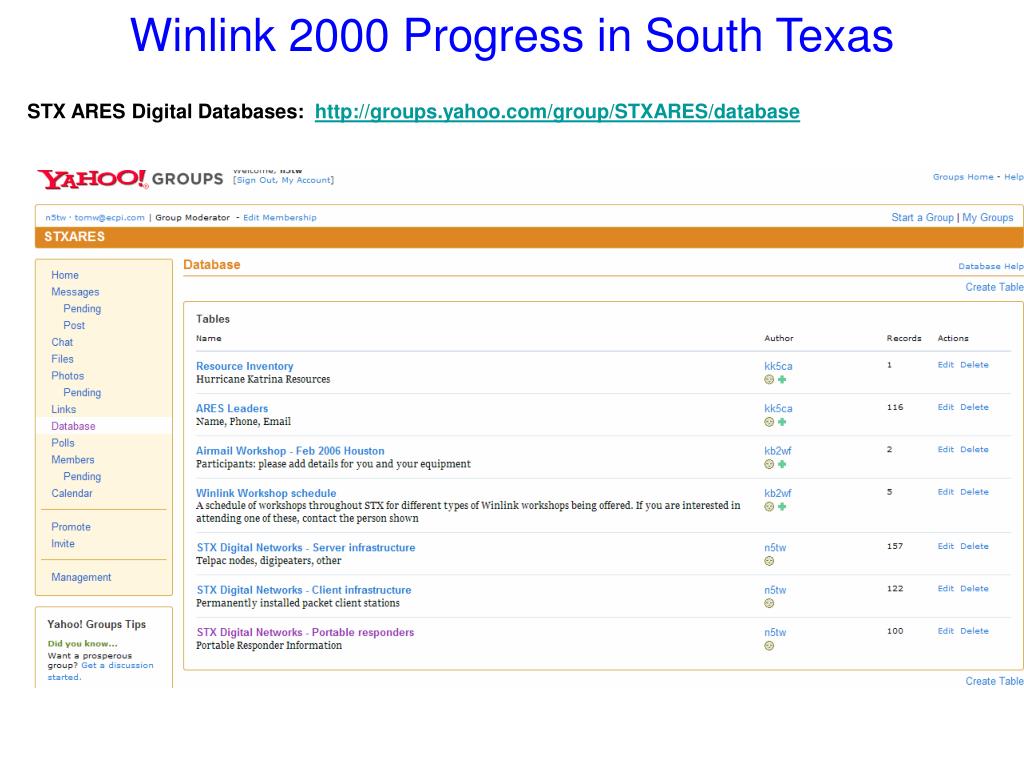Image resolution: width=1024 pixels, height=768 pixels.
Task: Edit the Server infrastructure table
Action: [946, 547]
